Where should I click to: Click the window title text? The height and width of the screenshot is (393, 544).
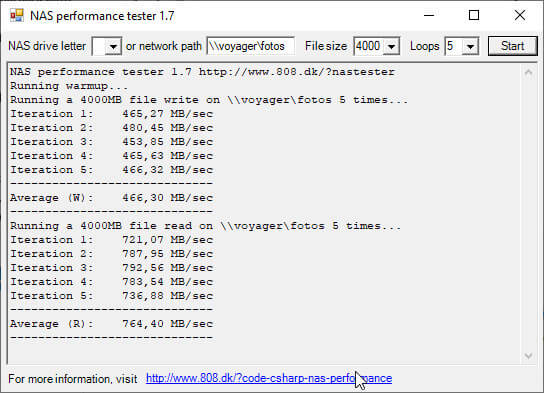[x=102, y=16]
